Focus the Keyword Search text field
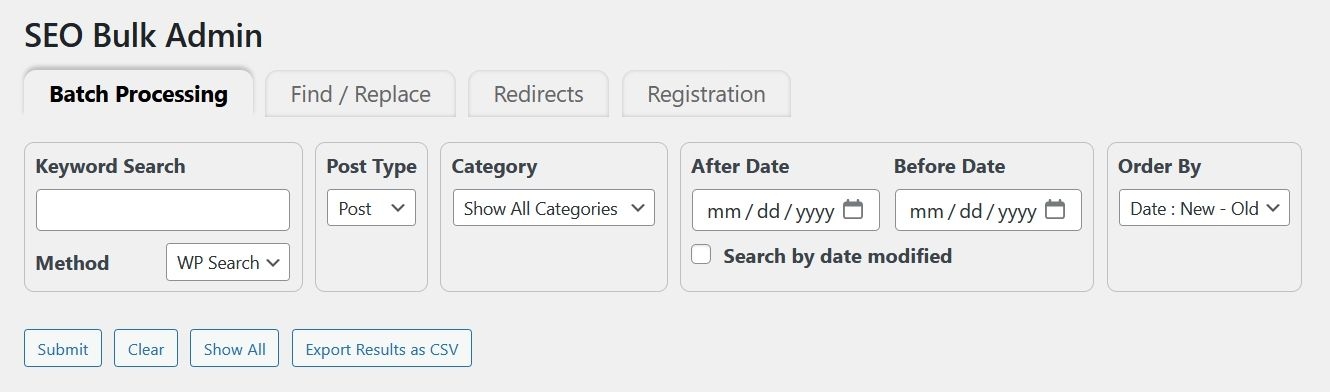The height and width of the screenshot is (392, 1330). 163,210
